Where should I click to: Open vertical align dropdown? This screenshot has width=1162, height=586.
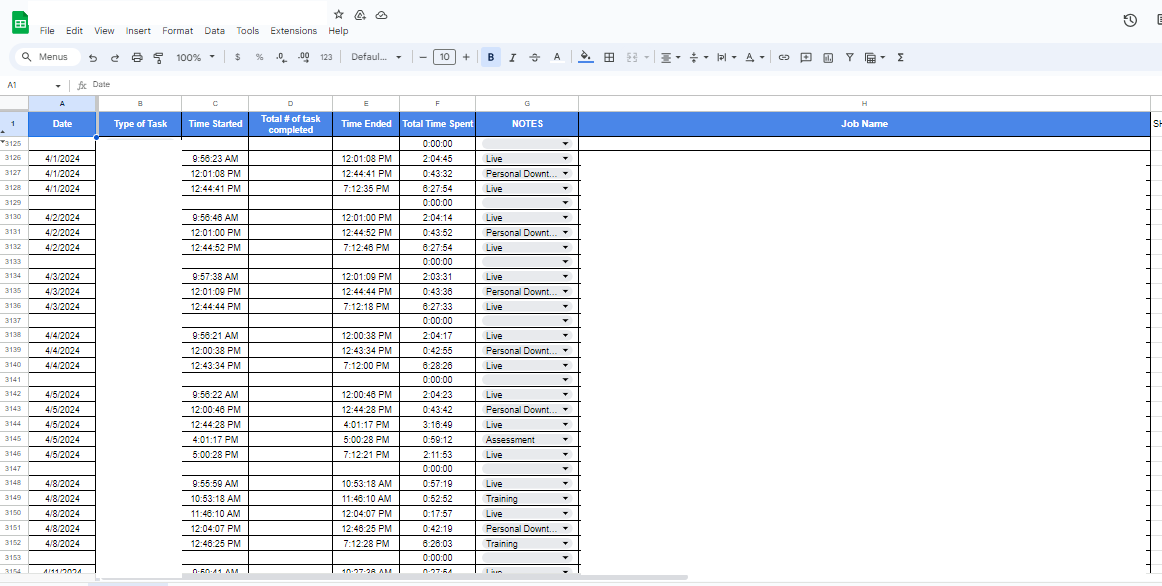pos(699,57)
